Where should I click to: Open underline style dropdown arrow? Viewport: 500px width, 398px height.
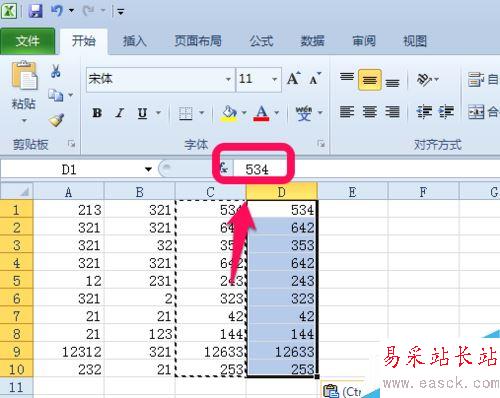pyautogui.click(x=158, y=113)
